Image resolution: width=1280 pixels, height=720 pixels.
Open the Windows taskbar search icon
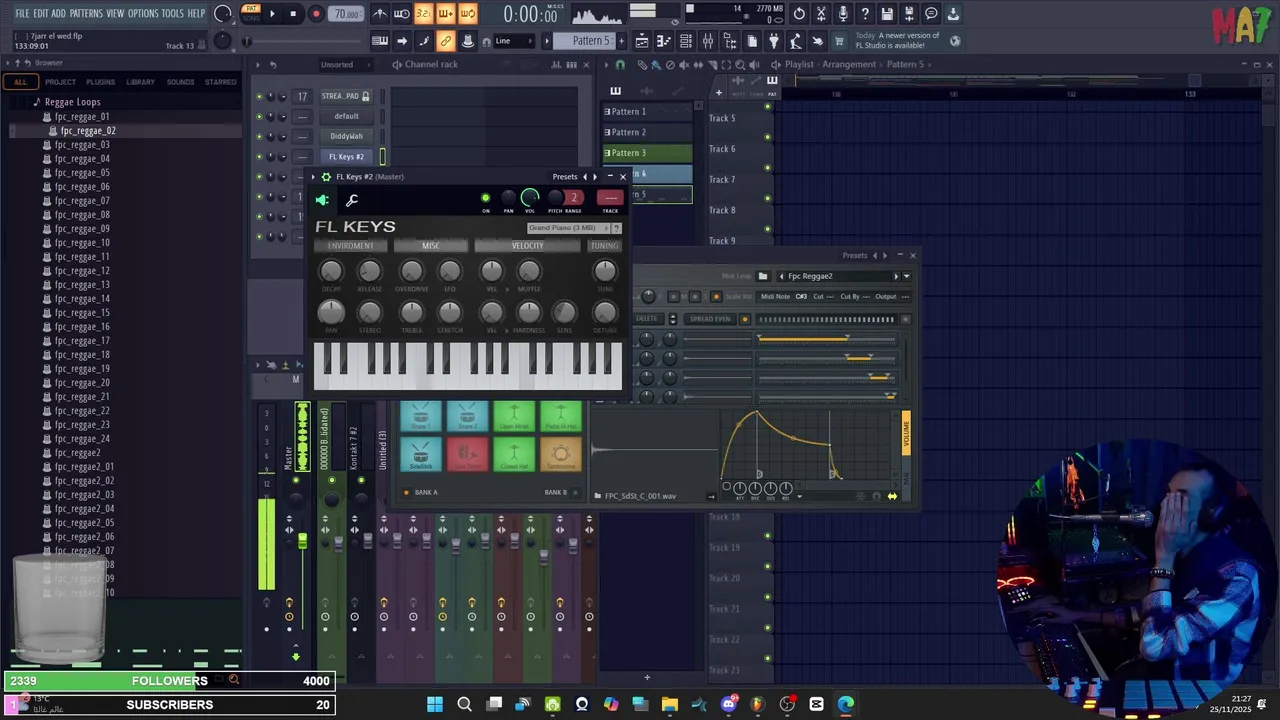[464, 704]
